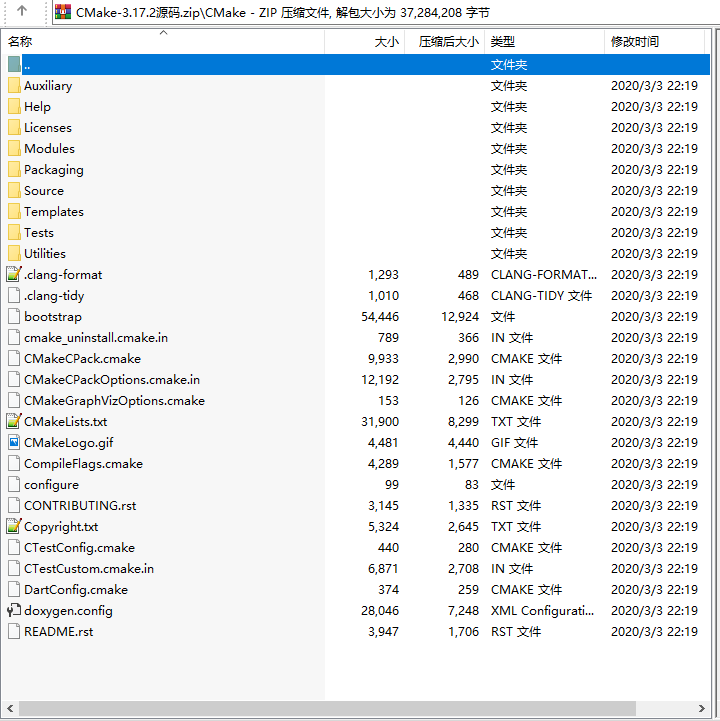
Task: Click the doxygen.config file icon
Action: pos(14,611)
